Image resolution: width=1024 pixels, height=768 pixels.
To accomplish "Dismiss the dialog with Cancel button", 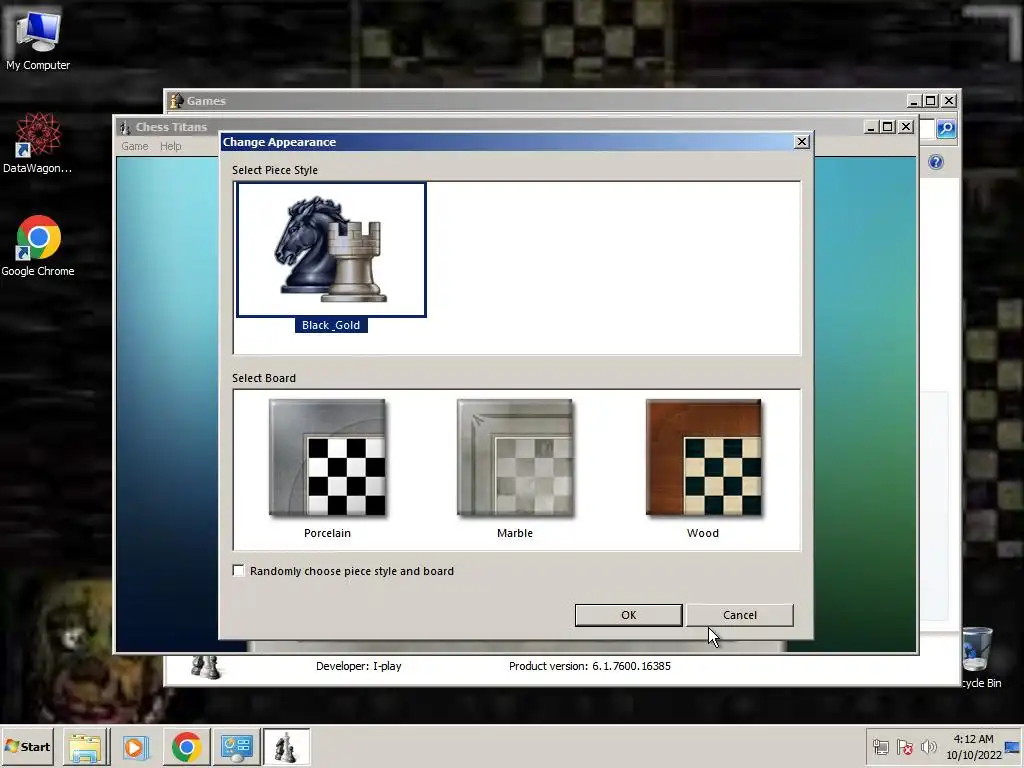I will tap(740, 615).
